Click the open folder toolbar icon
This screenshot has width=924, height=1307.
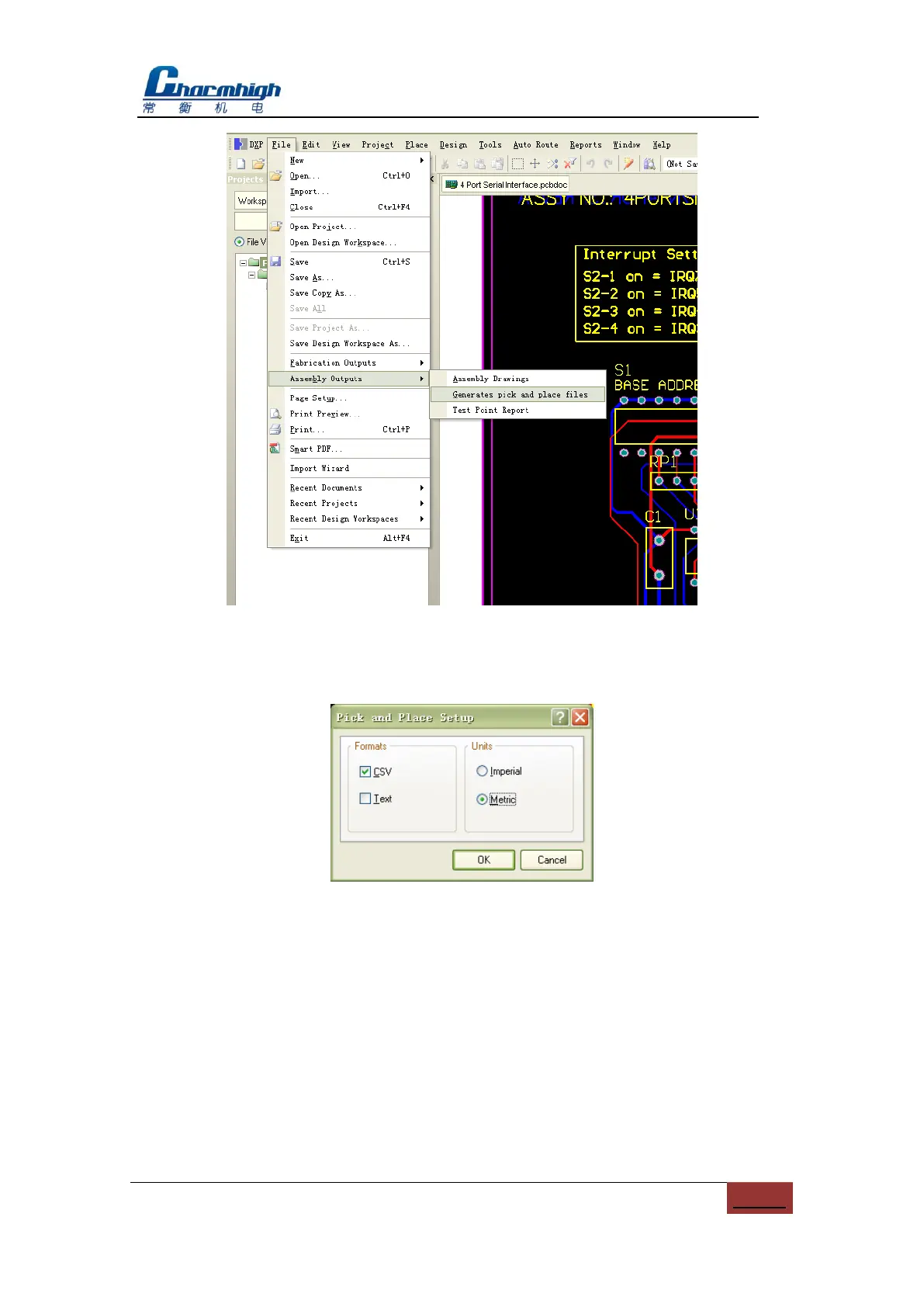258,164
